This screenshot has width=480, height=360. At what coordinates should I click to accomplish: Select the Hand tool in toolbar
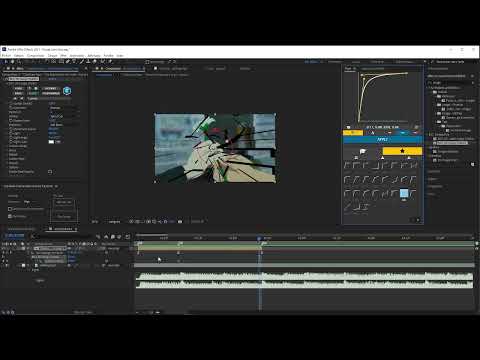[x=13, y=62]
